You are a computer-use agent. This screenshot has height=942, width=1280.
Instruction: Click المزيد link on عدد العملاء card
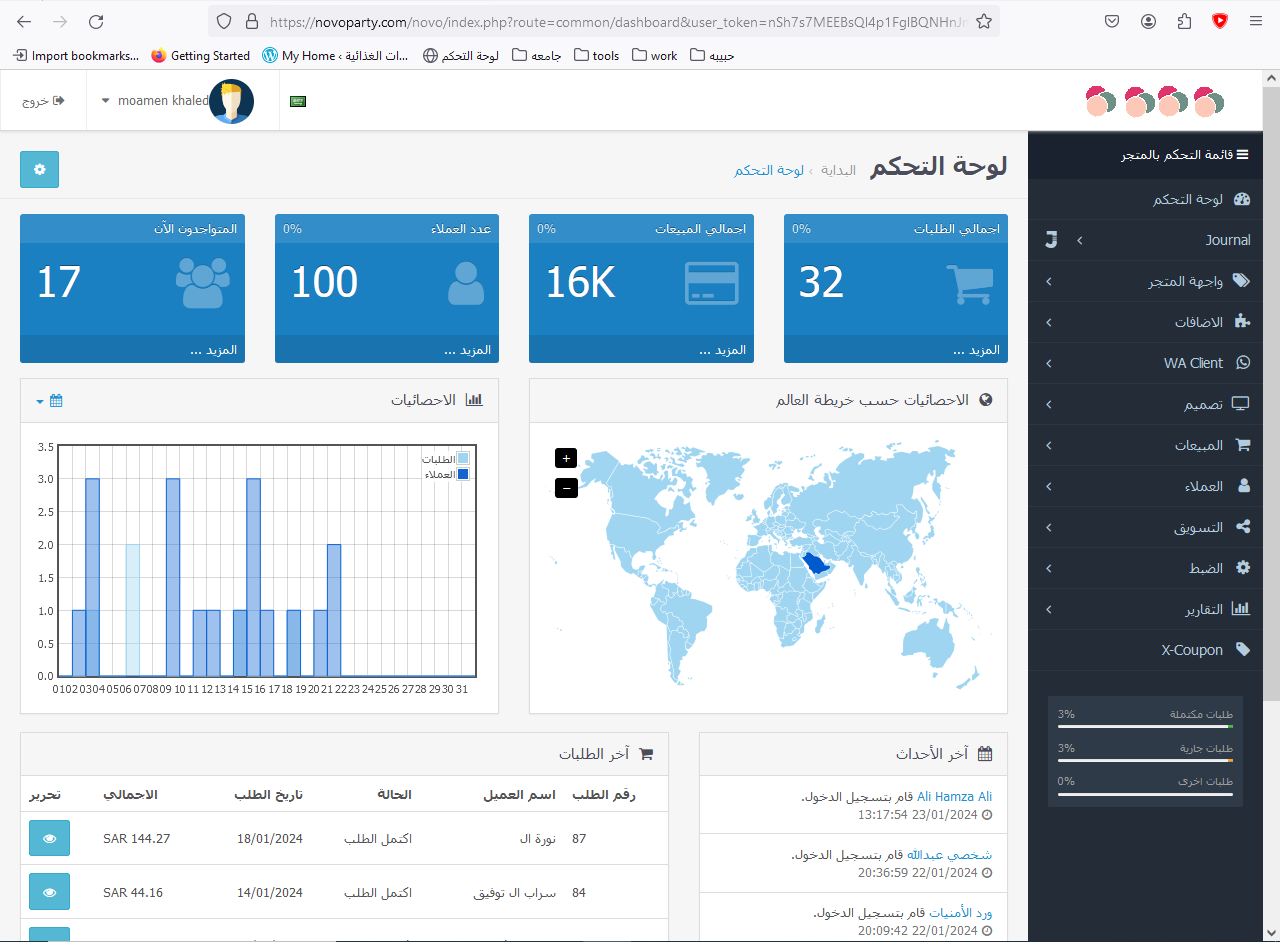[x=468, y=350]
